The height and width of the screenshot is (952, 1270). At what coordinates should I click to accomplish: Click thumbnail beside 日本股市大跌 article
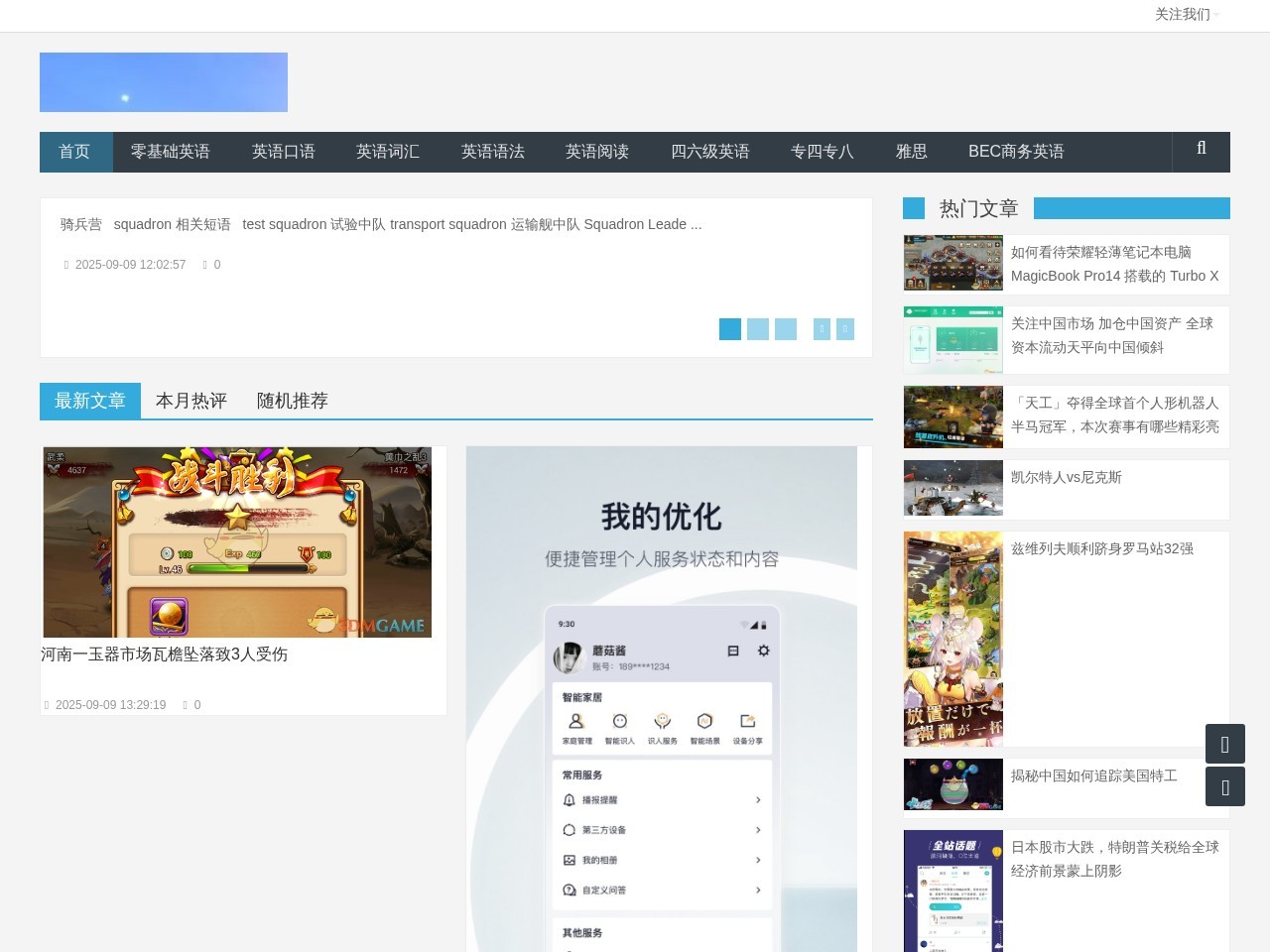(953, 891)
